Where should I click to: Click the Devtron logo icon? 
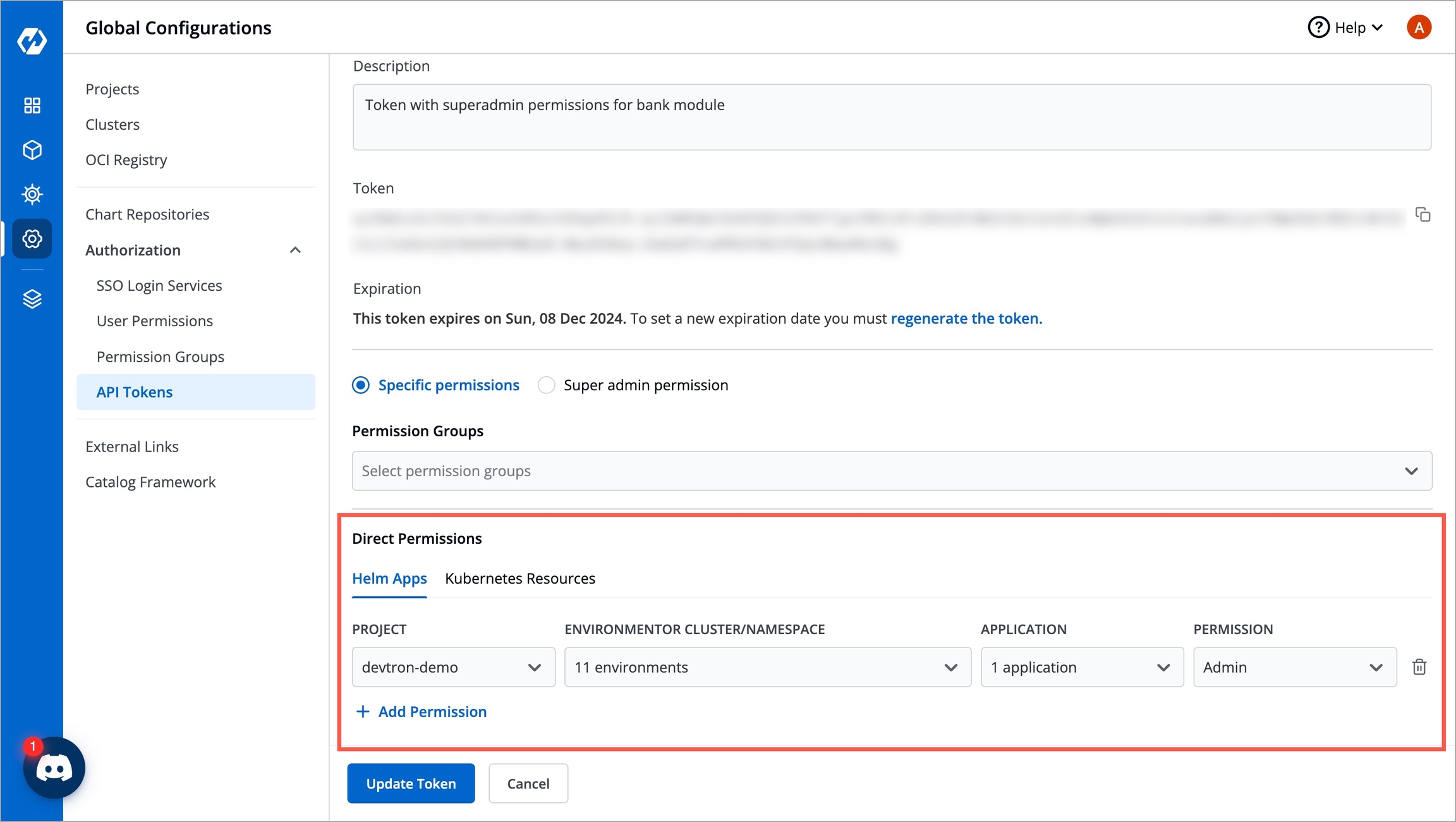32,41
